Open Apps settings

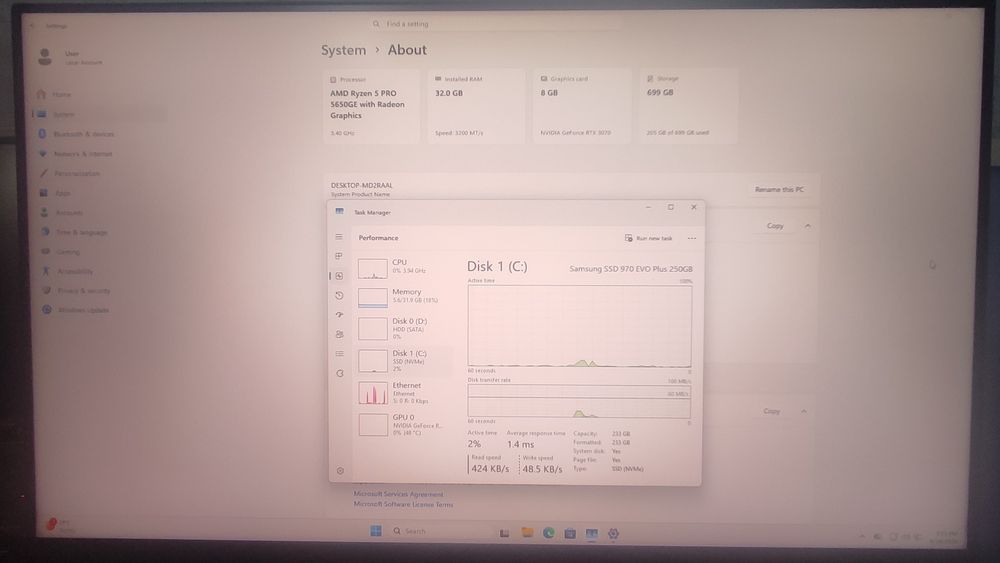click(x=99, y=193)
